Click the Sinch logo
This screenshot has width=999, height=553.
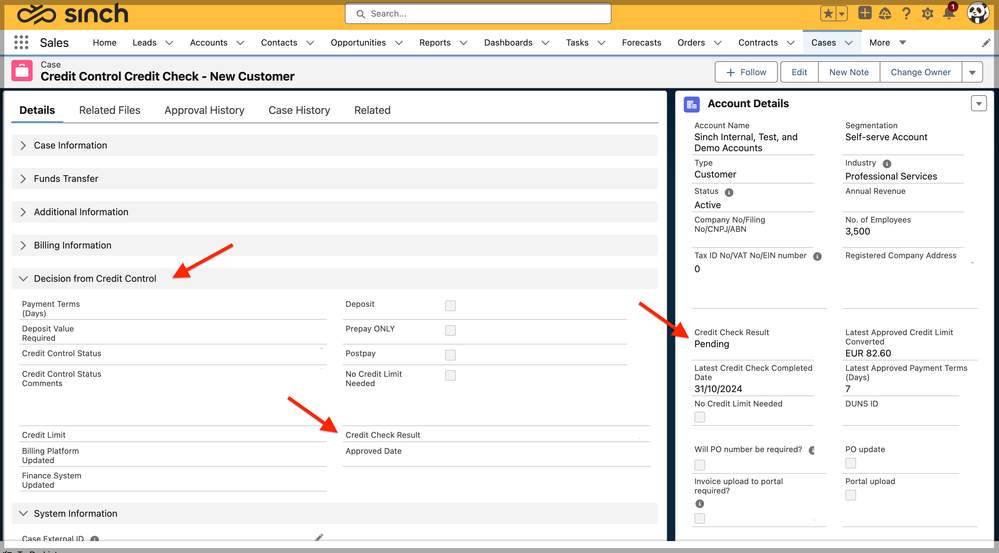click(x=73, y=14)
